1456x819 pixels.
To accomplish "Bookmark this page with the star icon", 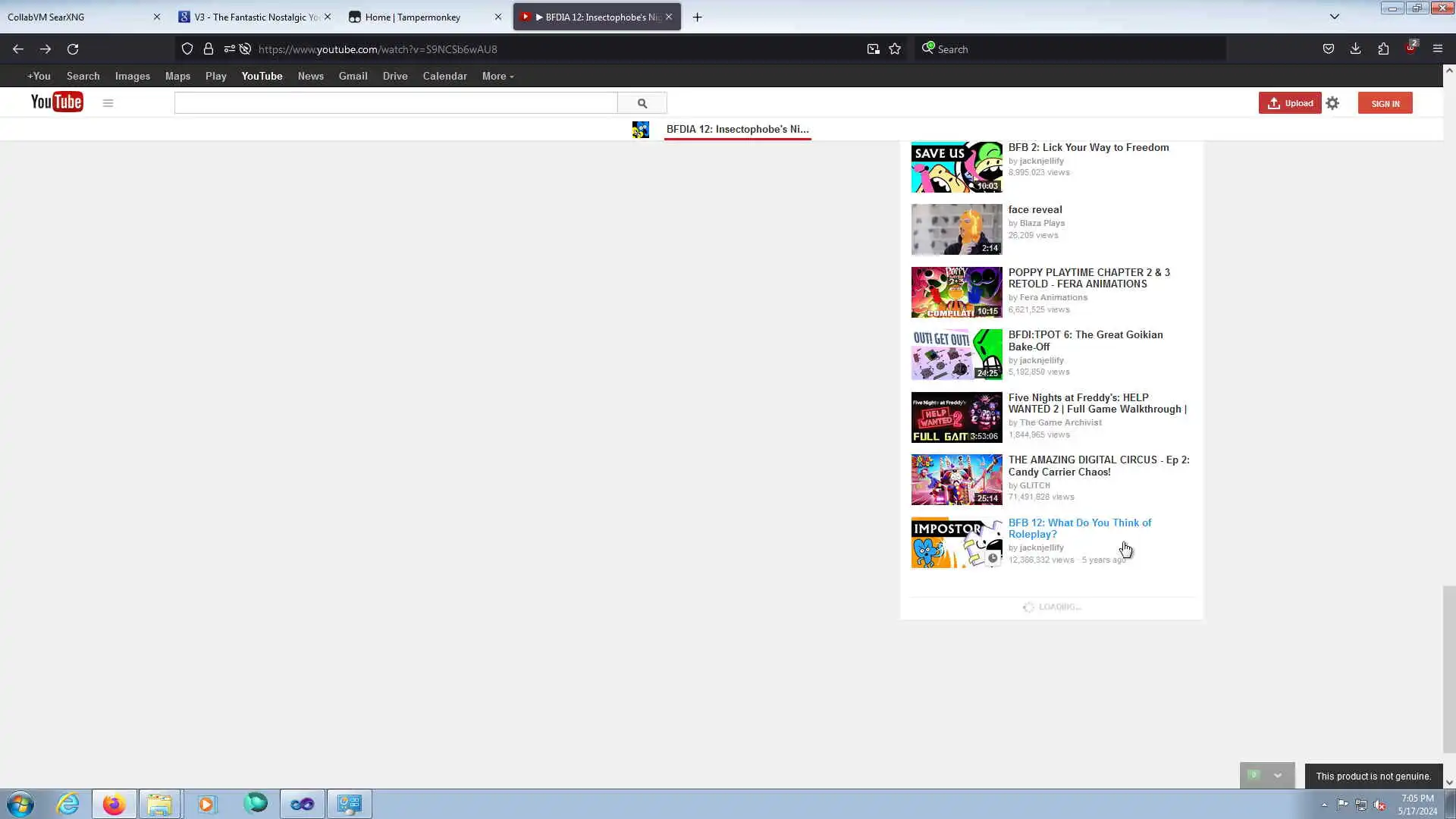I will click(895, 49).
